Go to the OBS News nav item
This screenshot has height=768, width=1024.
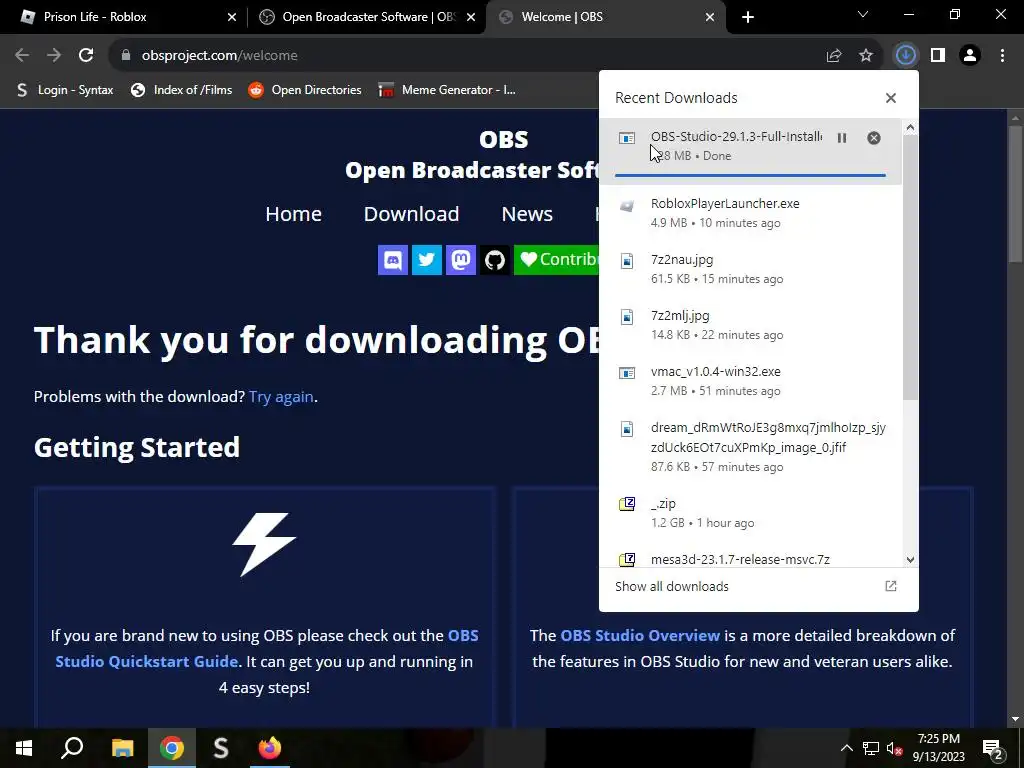coord(527,214)
